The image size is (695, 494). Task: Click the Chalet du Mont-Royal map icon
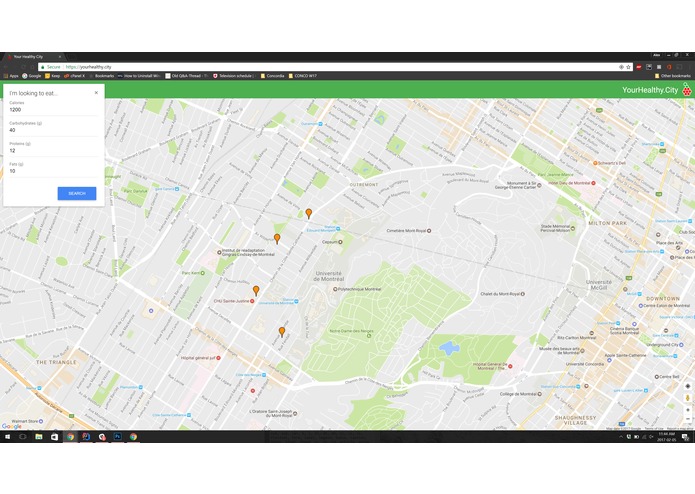tap(523, 294)
